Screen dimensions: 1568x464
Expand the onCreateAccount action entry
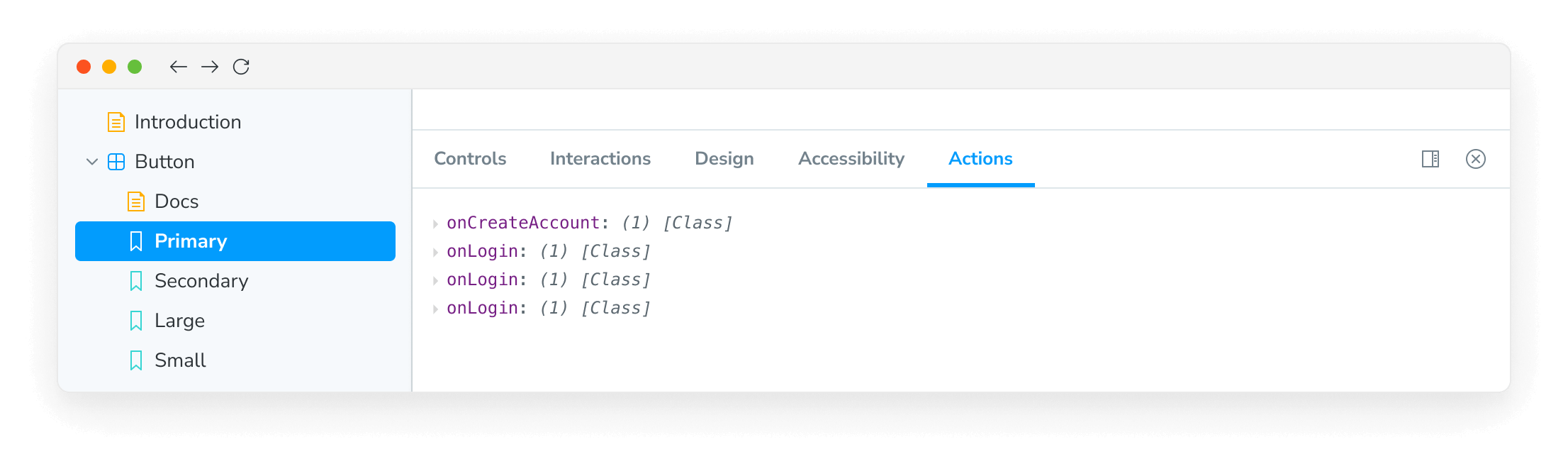tap(435, 222)
